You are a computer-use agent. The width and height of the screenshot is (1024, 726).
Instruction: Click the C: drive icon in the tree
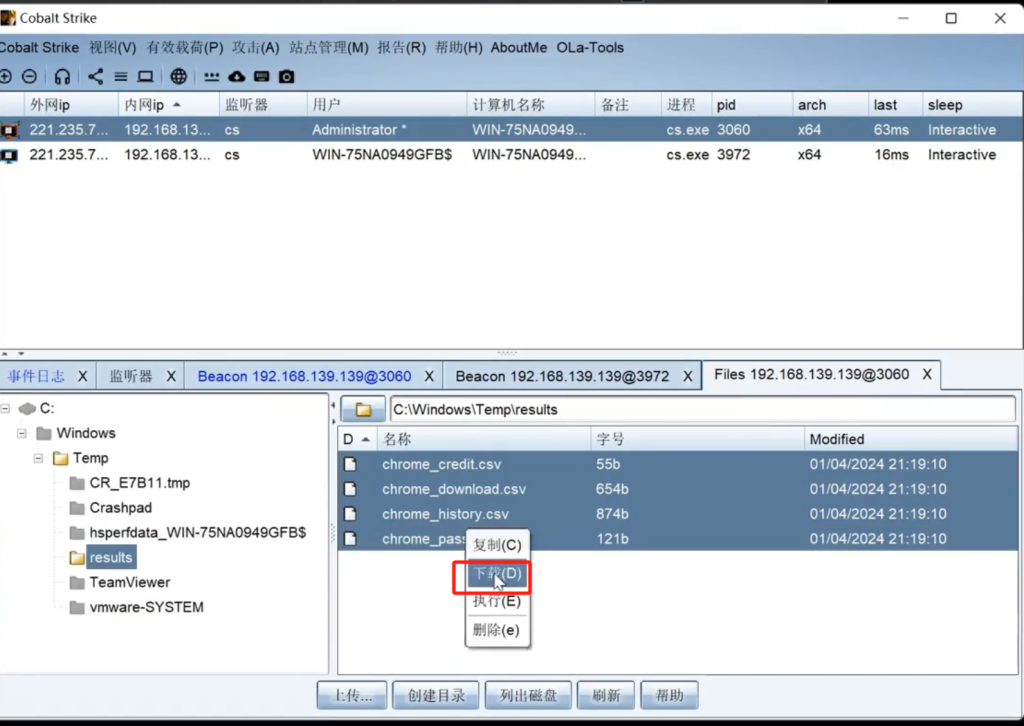coord(27,409)
